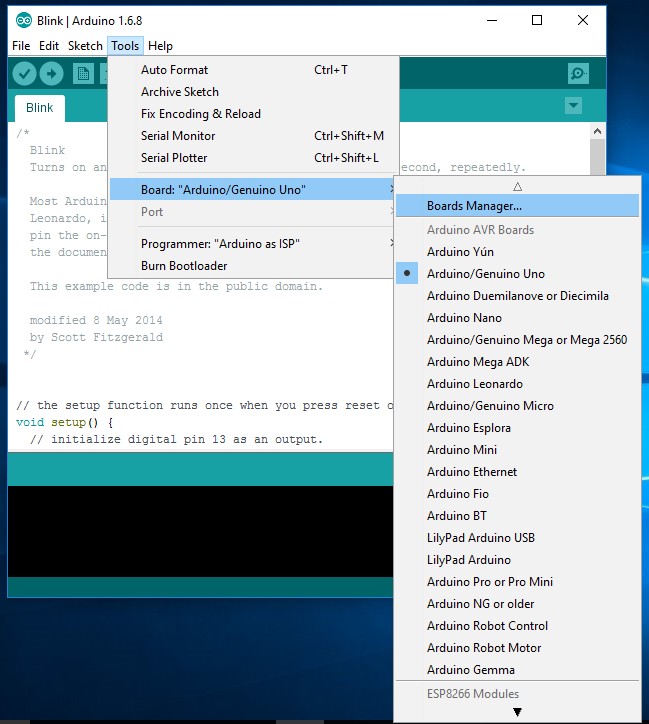Select the Arduino Nano board
The width and height of the screenshot is (649, 724).
click(517, 318)
